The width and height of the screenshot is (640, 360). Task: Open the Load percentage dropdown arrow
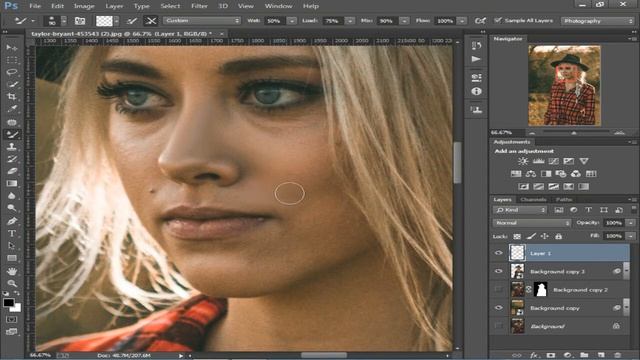click(x=350, y=21)
